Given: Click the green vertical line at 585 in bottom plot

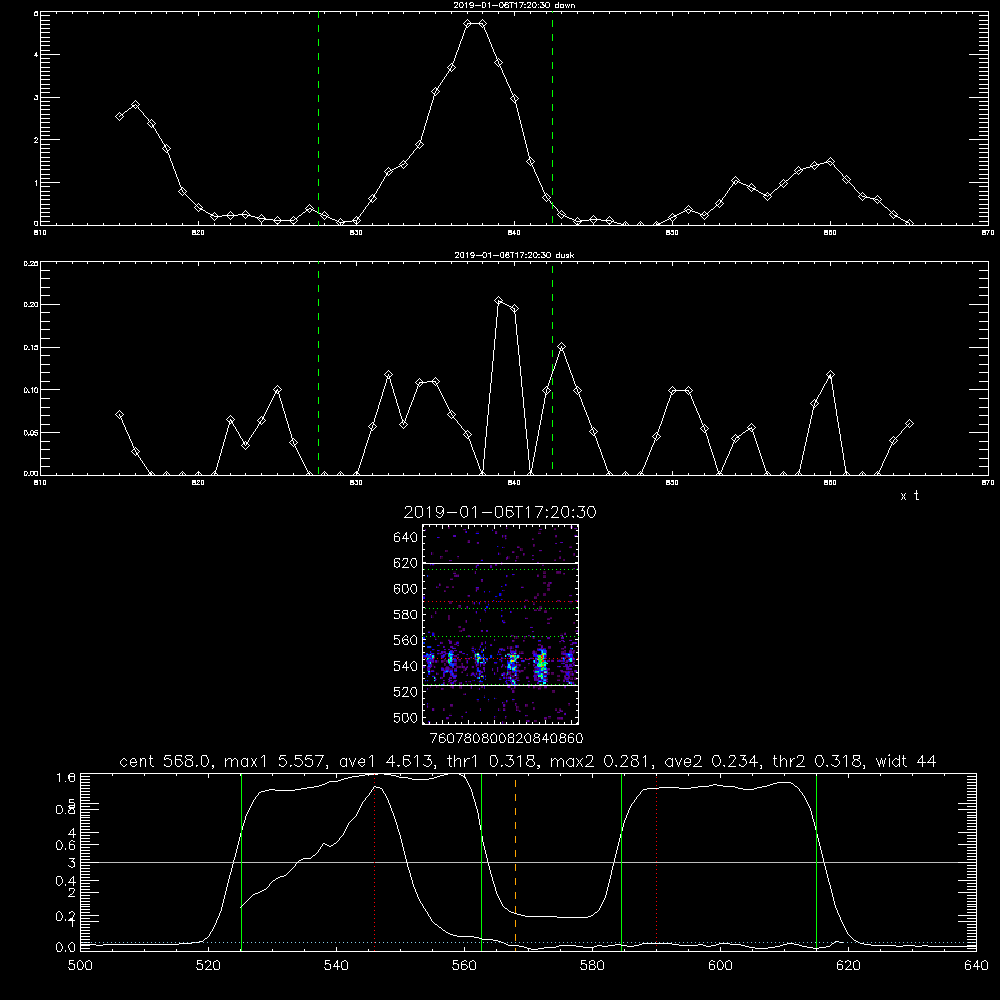Looking at the screenshot, I should coord(621,861).
